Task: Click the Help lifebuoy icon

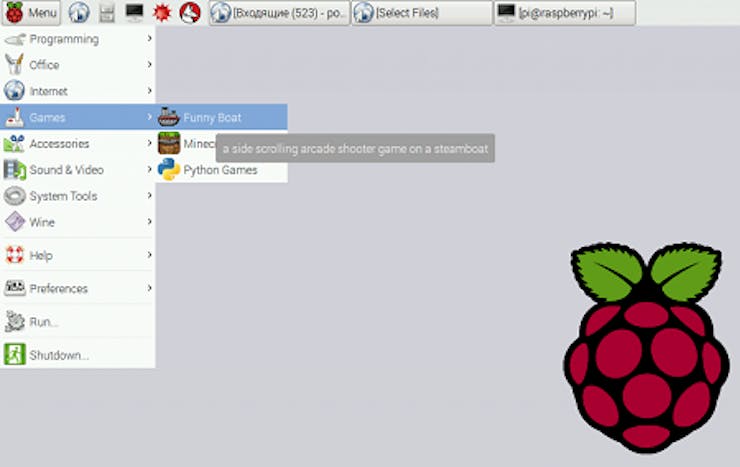Action: coord(15,255)
